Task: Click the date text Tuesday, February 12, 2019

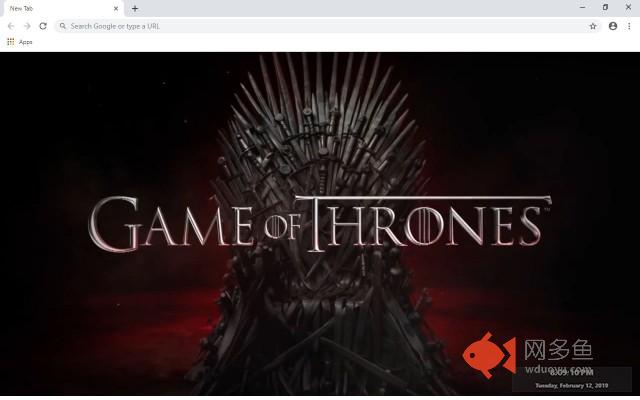Action: (x=571, y=385)
